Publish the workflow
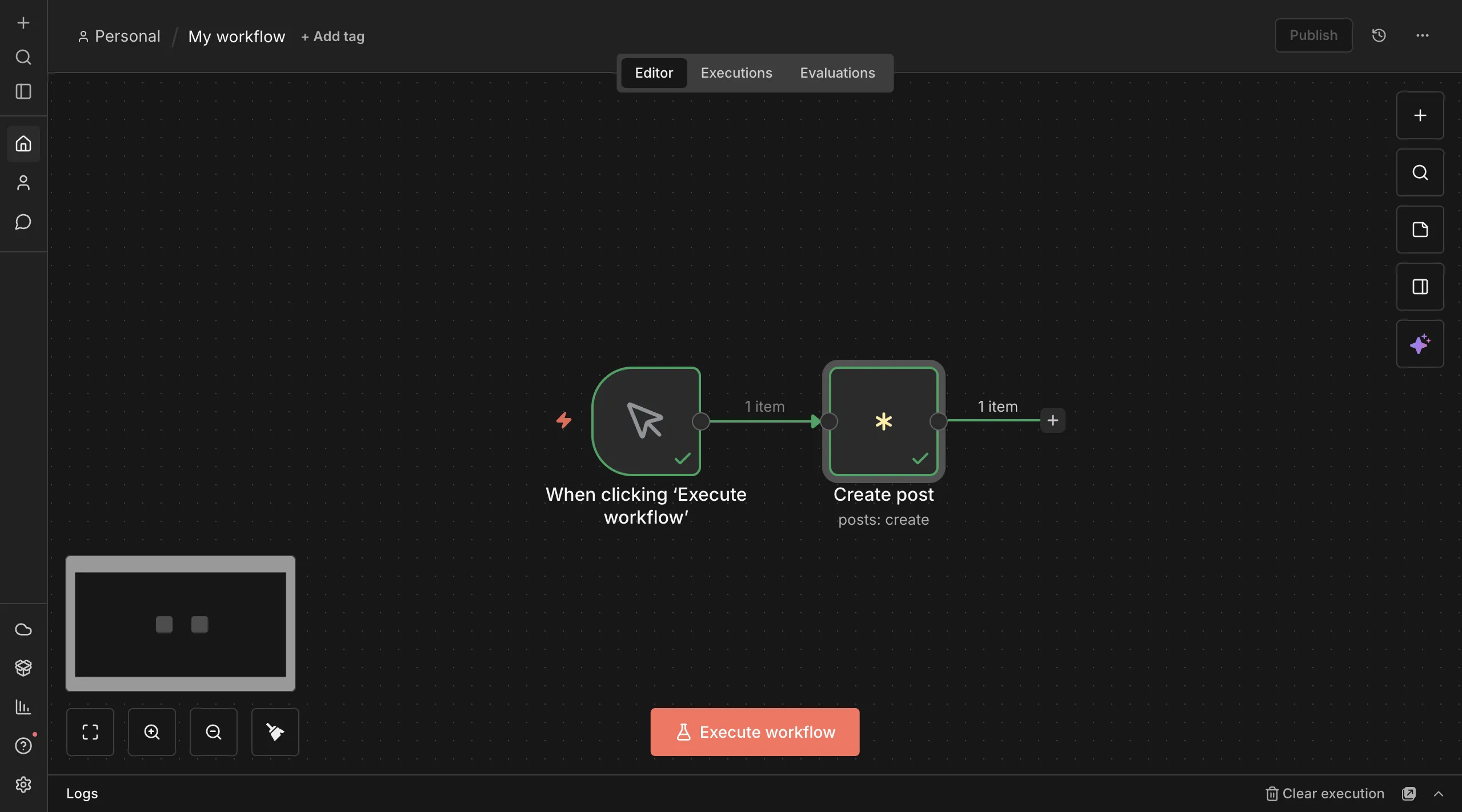The image size is (1462, 812). tap(1312, 35)
